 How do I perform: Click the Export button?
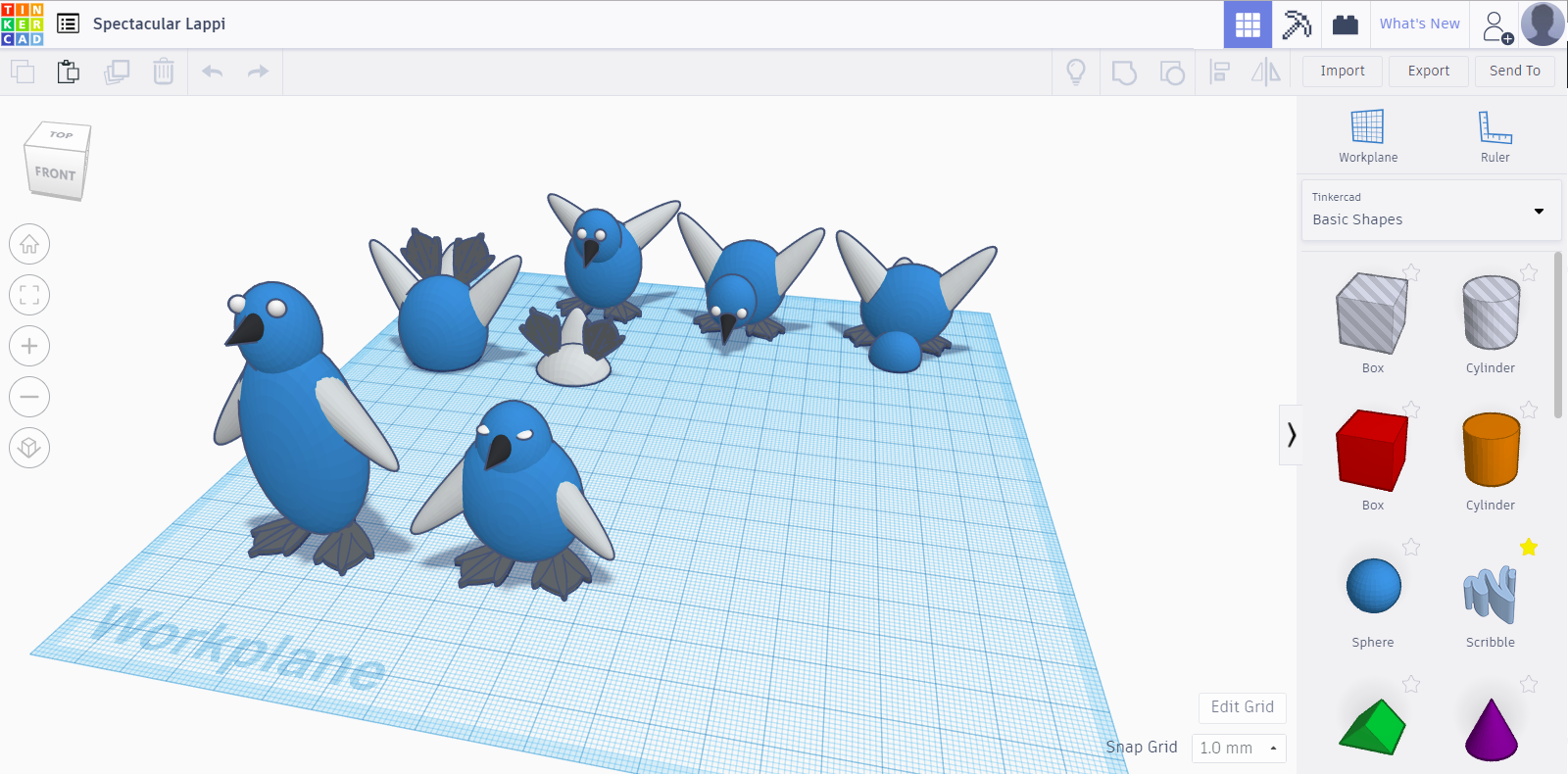[1429, 71]
